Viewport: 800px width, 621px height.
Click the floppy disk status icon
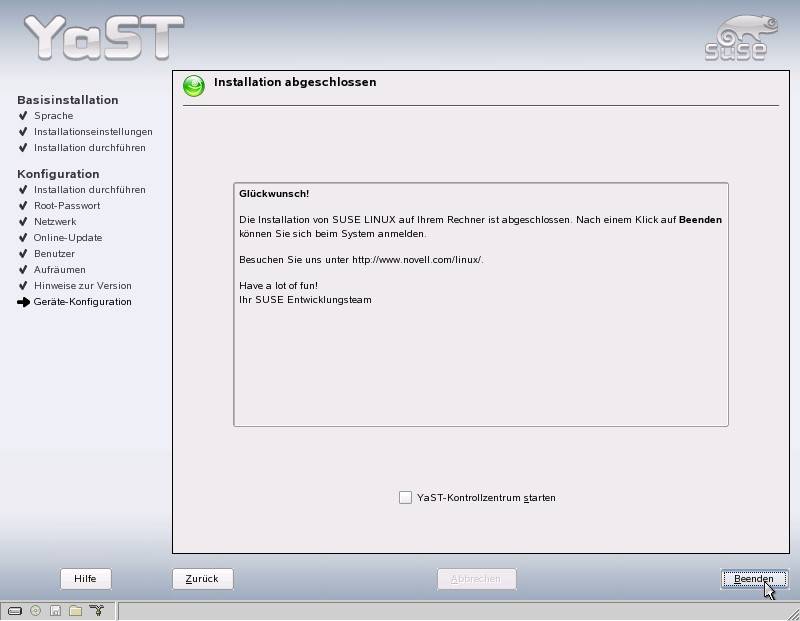click(x=56, y=610)
